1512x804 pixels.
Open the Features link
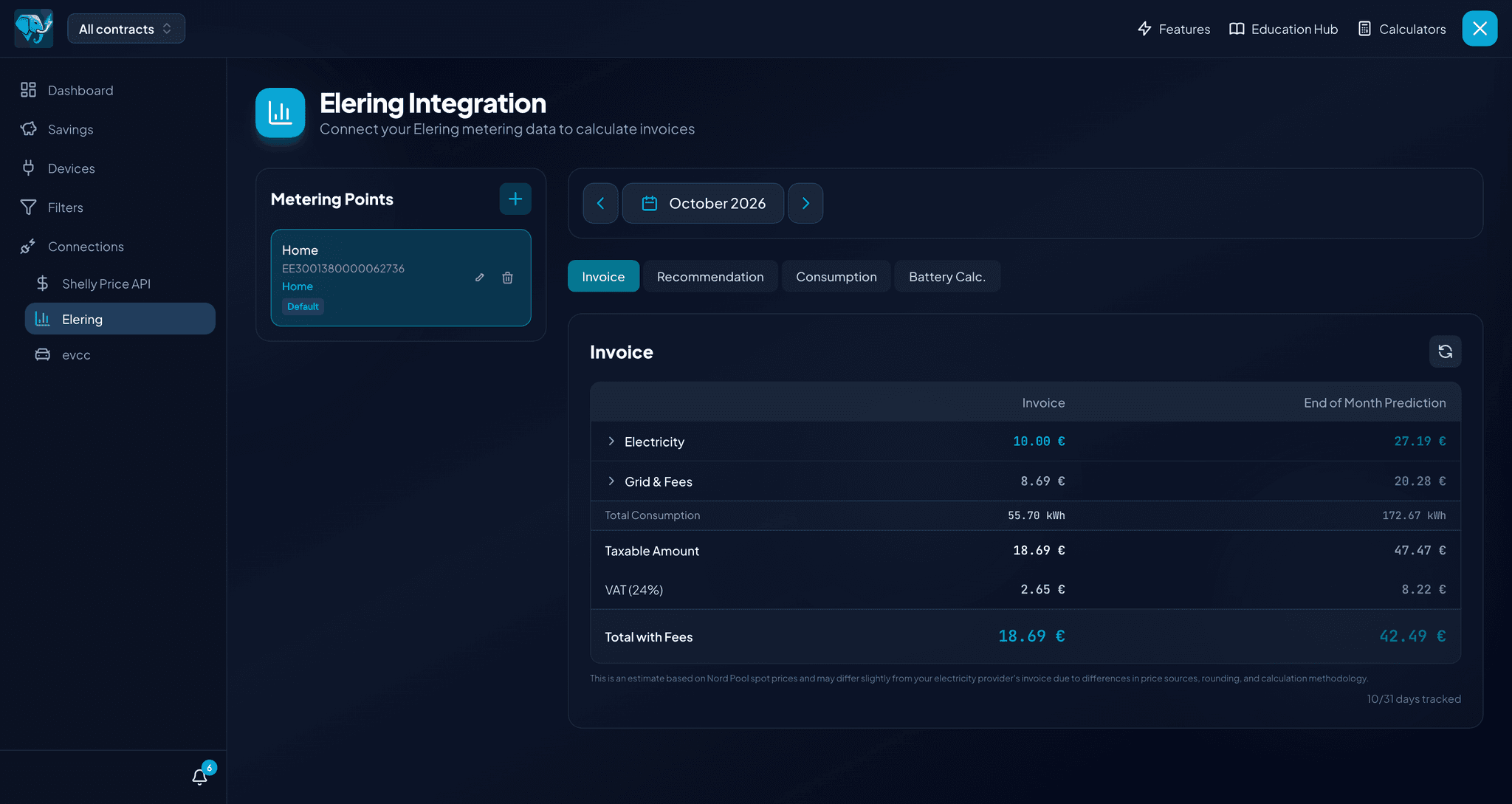click(x=1174, y=29)
